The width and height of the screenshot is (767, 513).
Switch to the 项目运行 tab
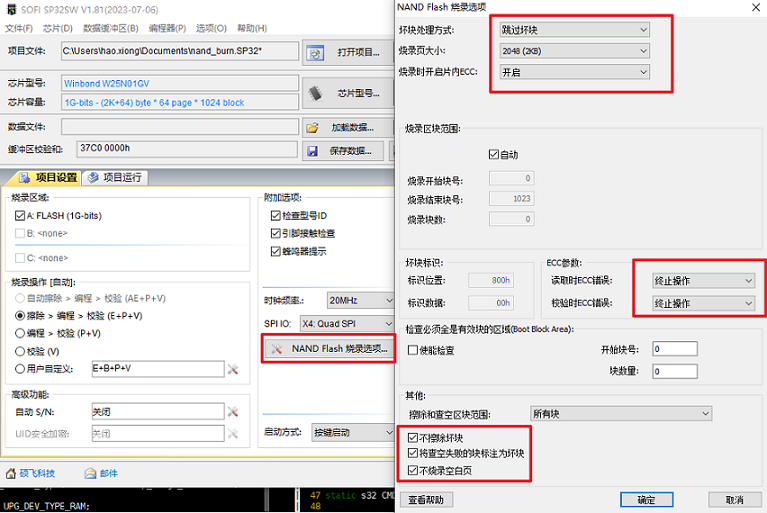[115, 178]
